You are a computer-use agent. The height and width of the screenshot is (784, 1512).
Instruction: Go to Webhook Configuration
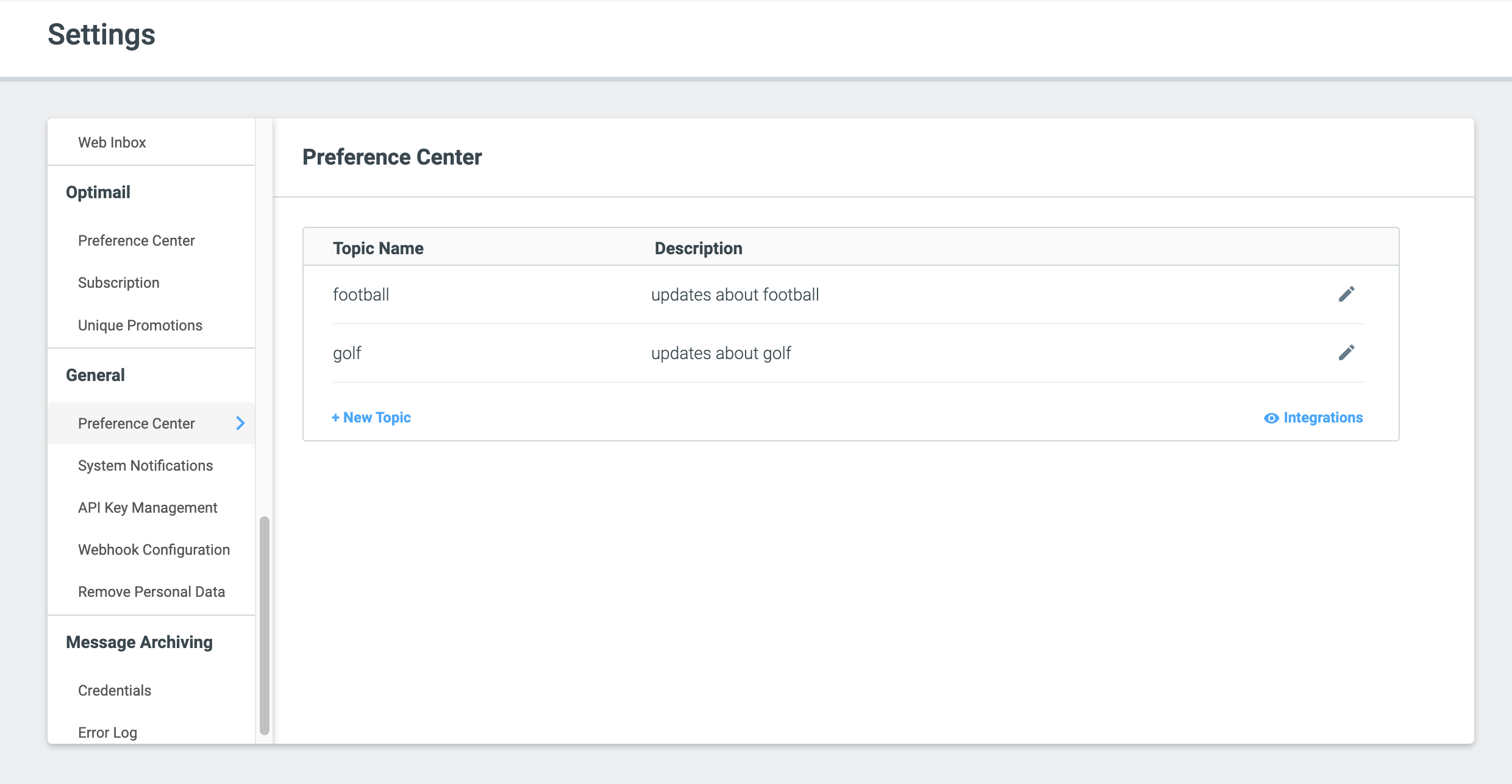tap(154, 550)
